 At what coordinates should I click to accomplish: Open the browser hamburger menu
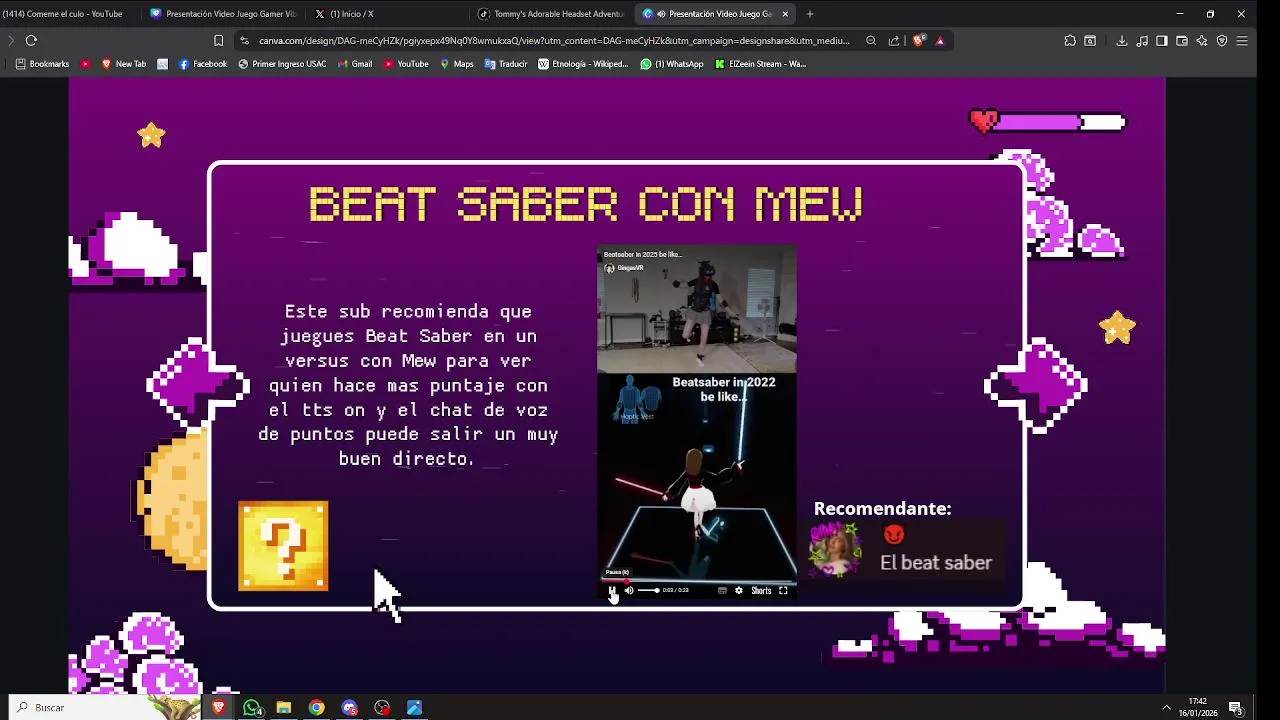click(1242, 41)
